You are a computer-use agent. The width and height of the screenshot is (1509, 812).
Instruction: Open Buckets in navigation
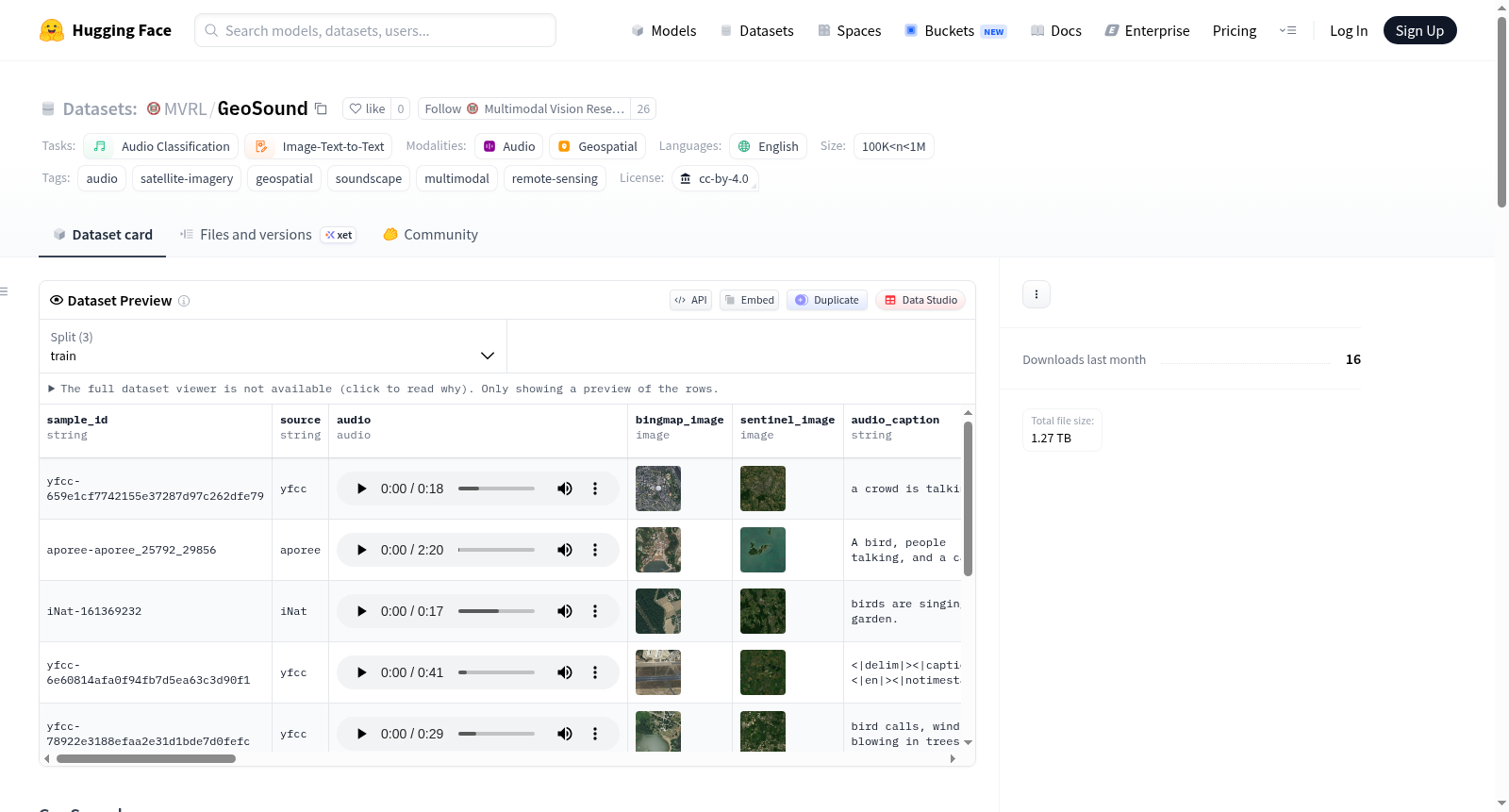coord(955,30)
